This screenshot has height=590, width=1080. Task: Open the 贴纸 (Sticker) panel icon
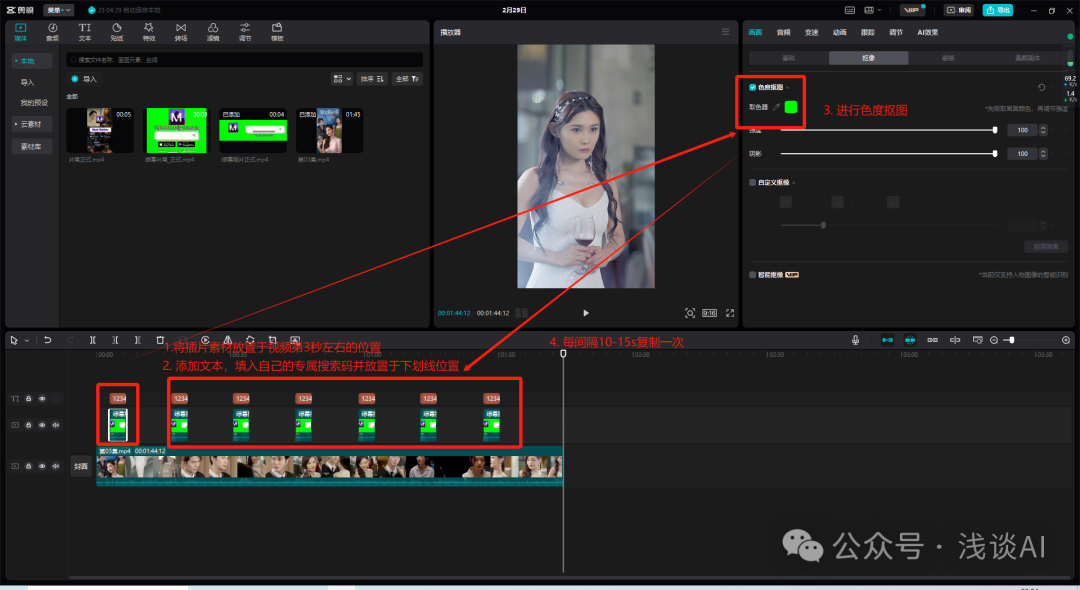click(x=117, y=31)
